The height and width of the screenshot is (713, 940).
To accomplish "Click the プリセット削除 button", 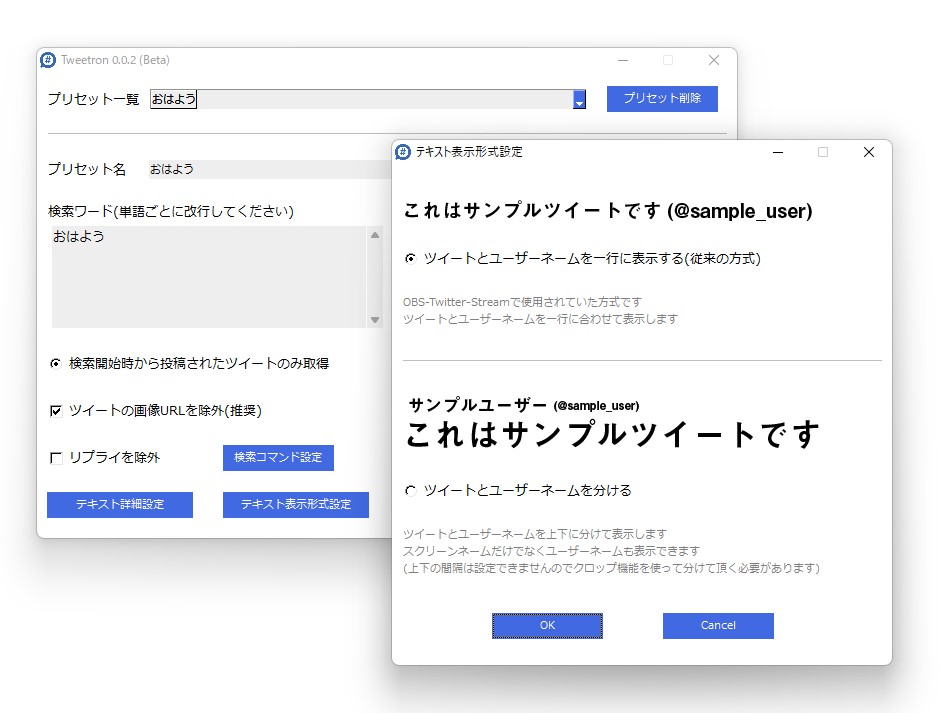I will 662,98.
